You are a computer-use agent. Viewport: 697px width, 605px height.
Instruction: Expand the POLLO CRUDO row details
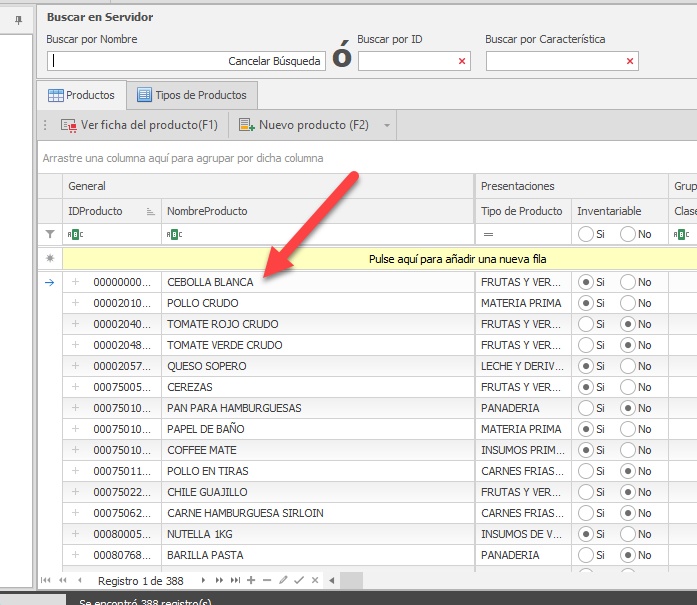[x=76, y=302]
